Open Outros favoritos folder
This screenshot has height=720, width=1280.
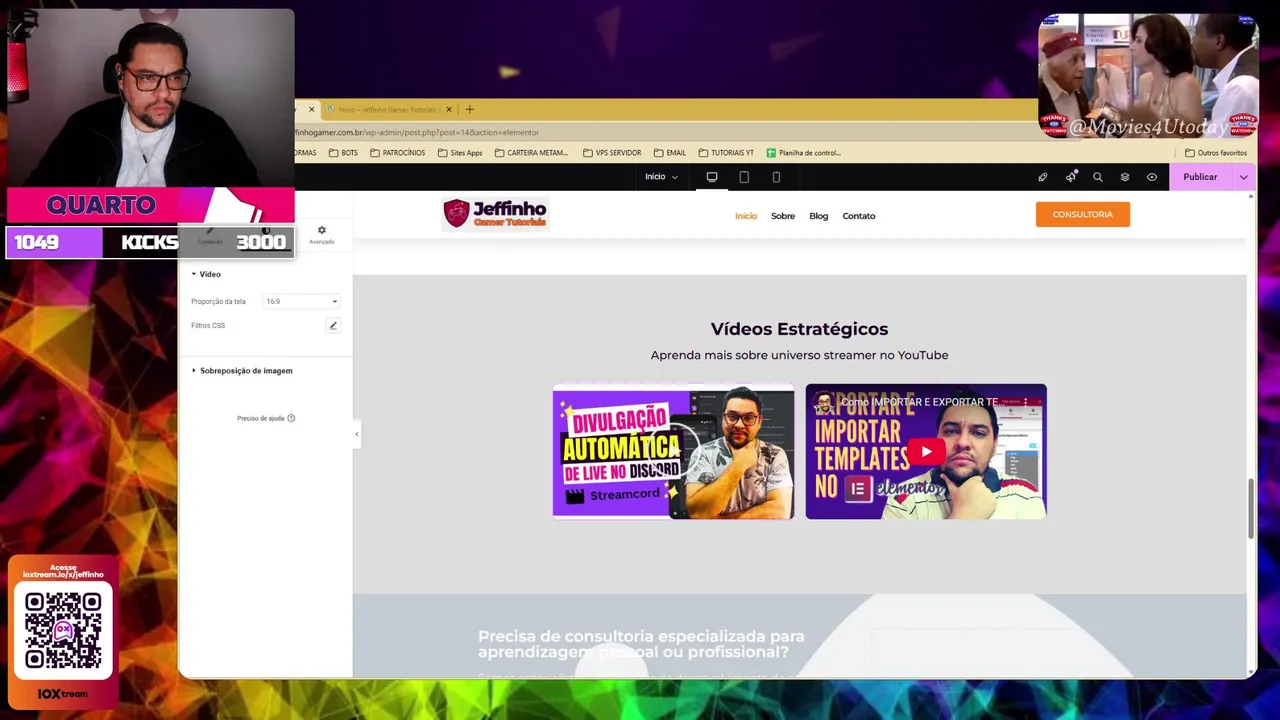point(1216,153)
